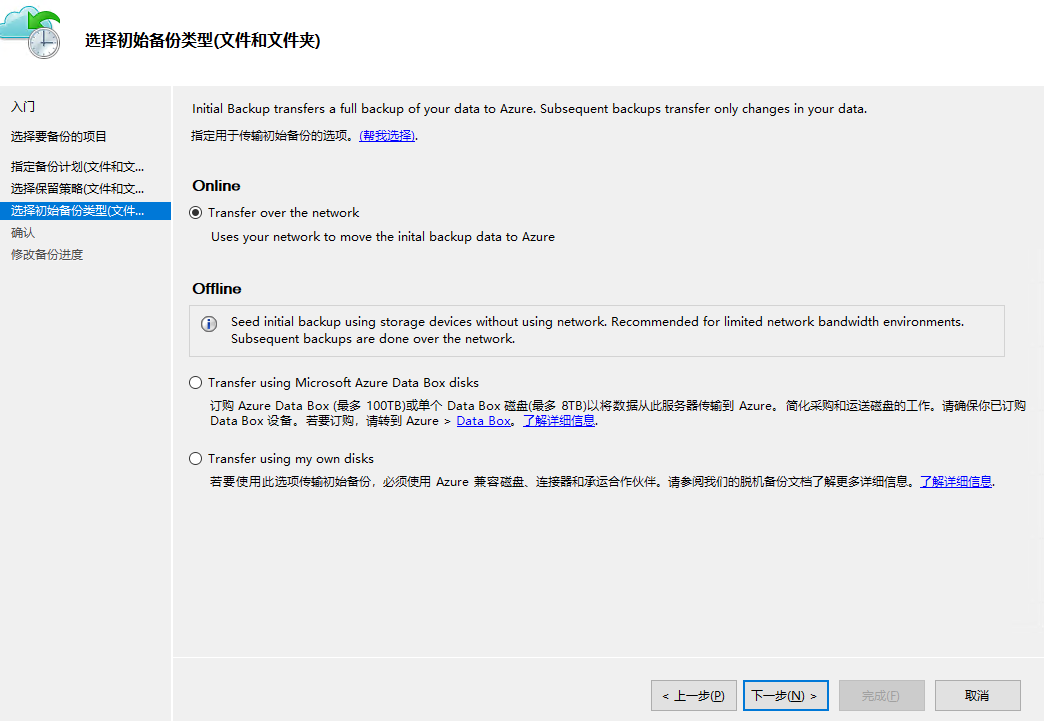Go back with 上一步(P) button
The image size is (1044, 721).
tap(694, 696)
